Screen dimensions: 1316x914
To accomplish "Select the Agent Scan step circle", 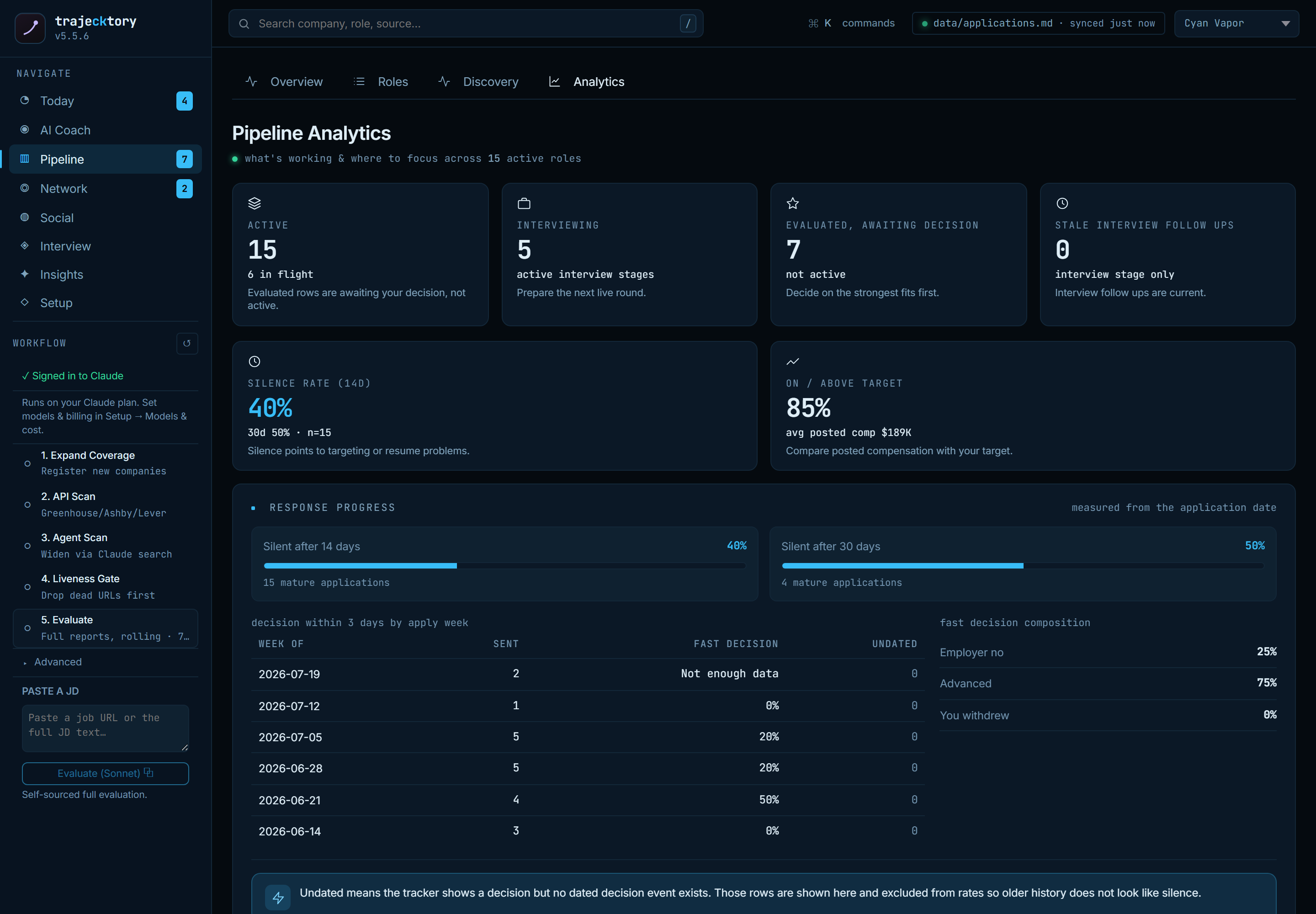I will 27,546.
